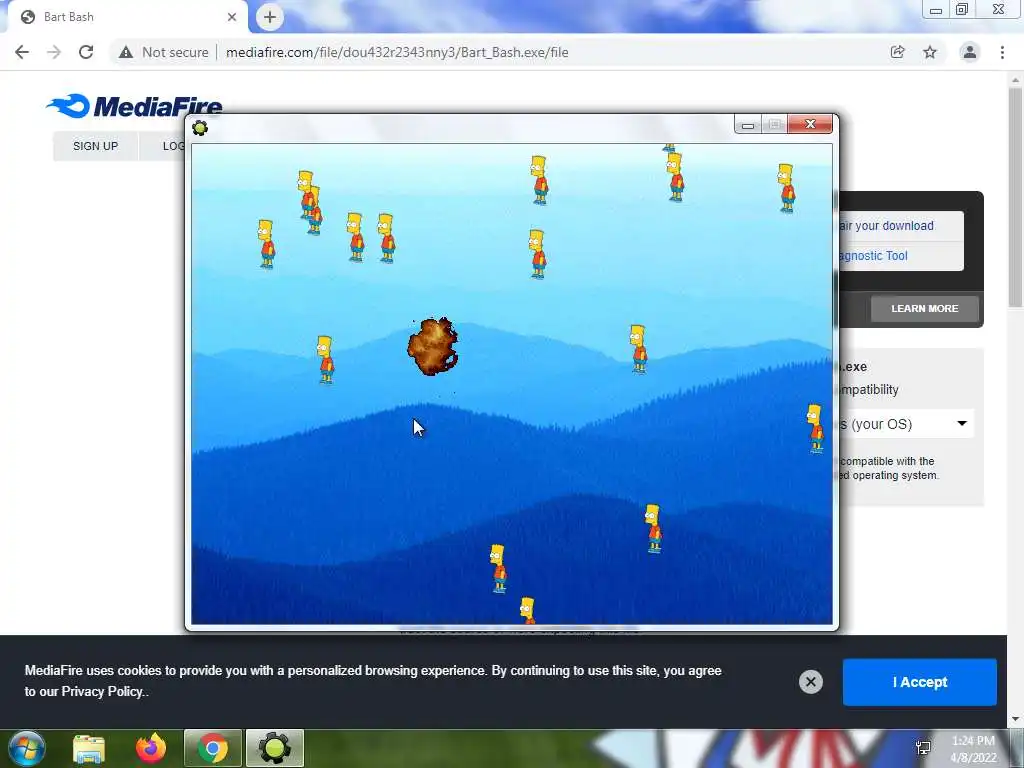Click the browser forward arrow

[x=54, y=52]
